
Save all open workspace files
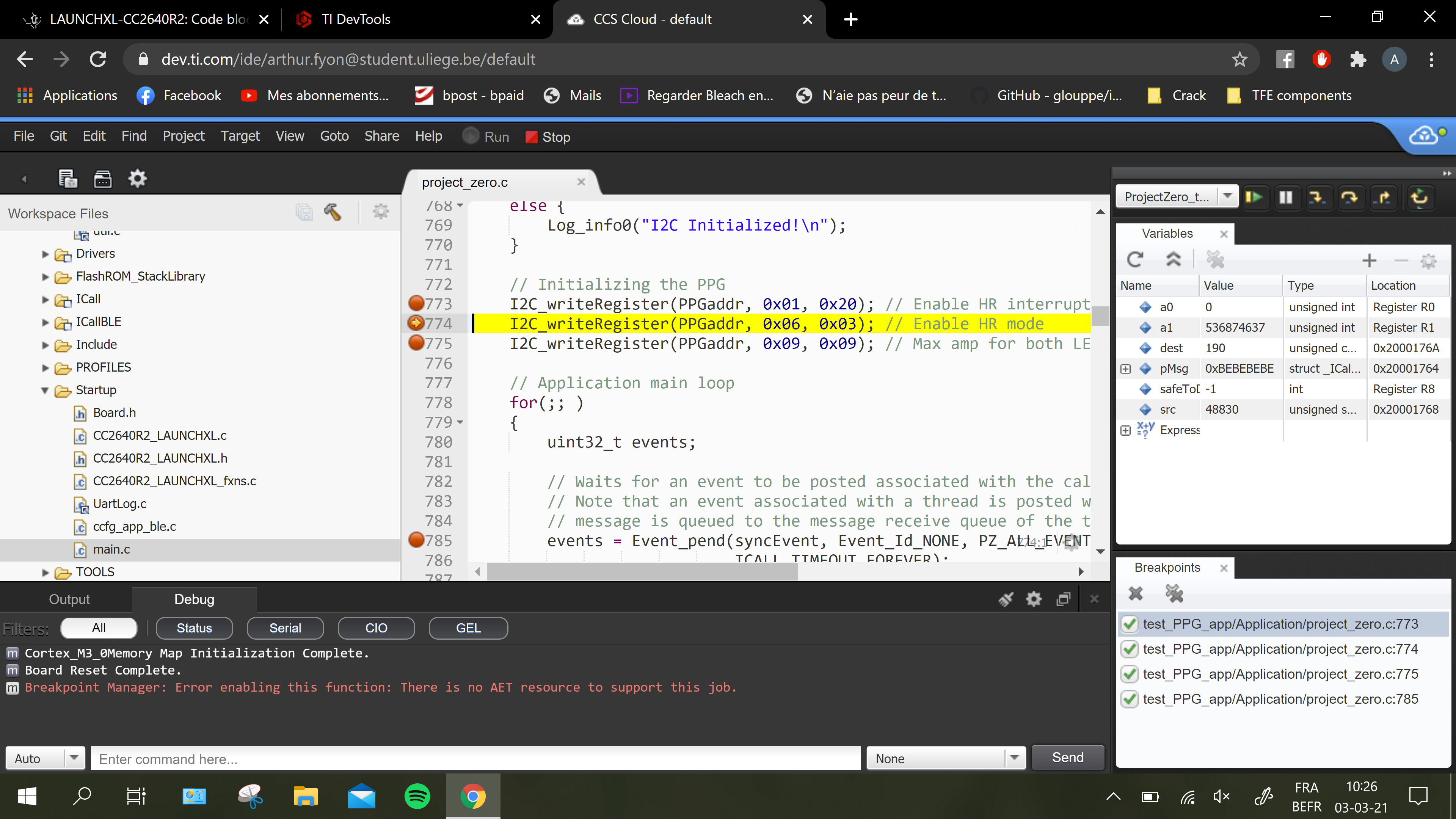(x=304, y=212)
